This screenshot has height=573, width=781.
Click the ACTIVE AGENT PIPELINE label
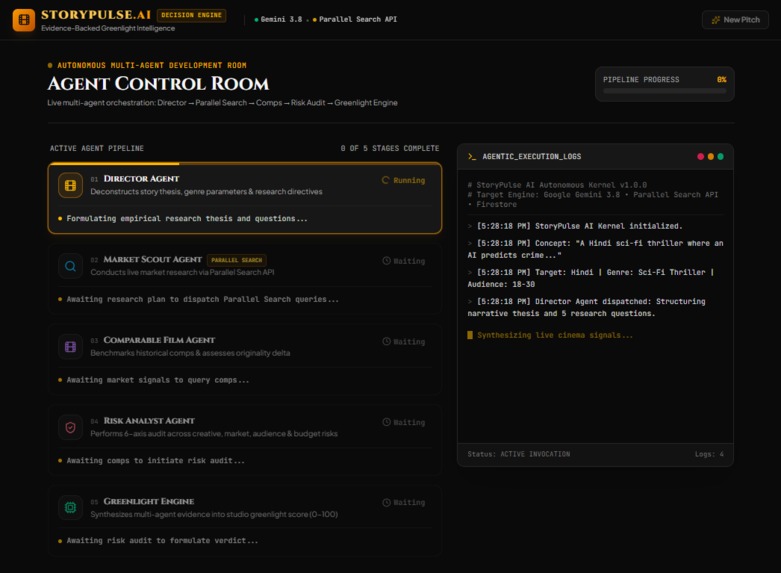point(97,148)
